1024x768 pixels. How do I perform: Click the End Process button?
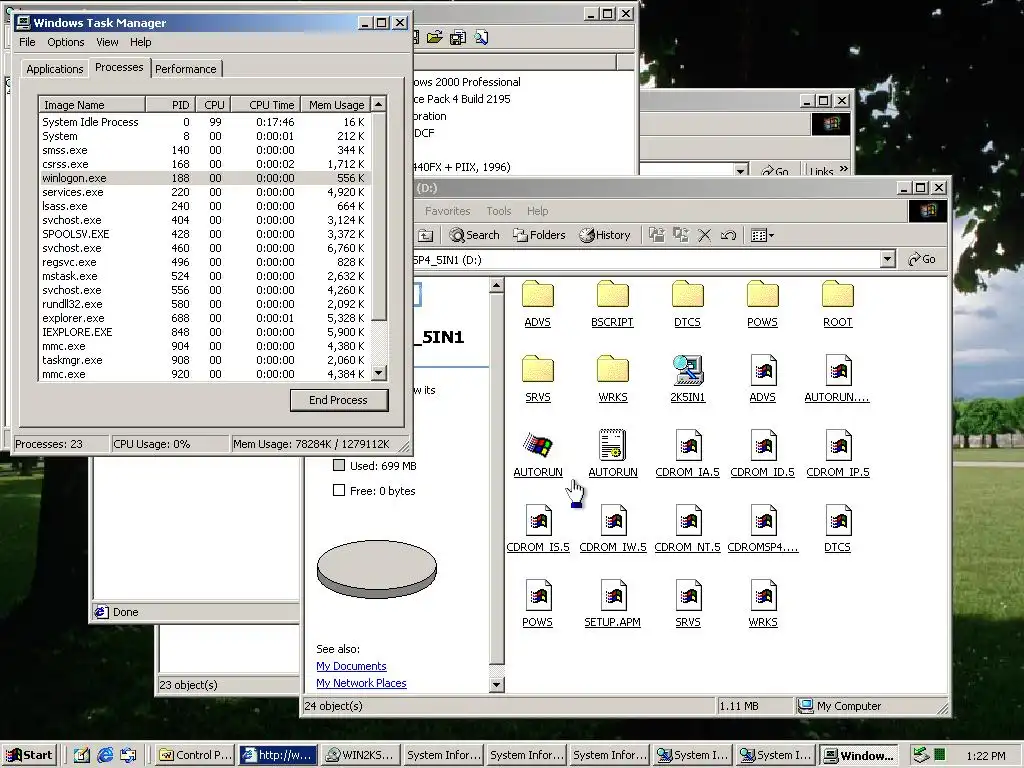(x=339, y=400)
